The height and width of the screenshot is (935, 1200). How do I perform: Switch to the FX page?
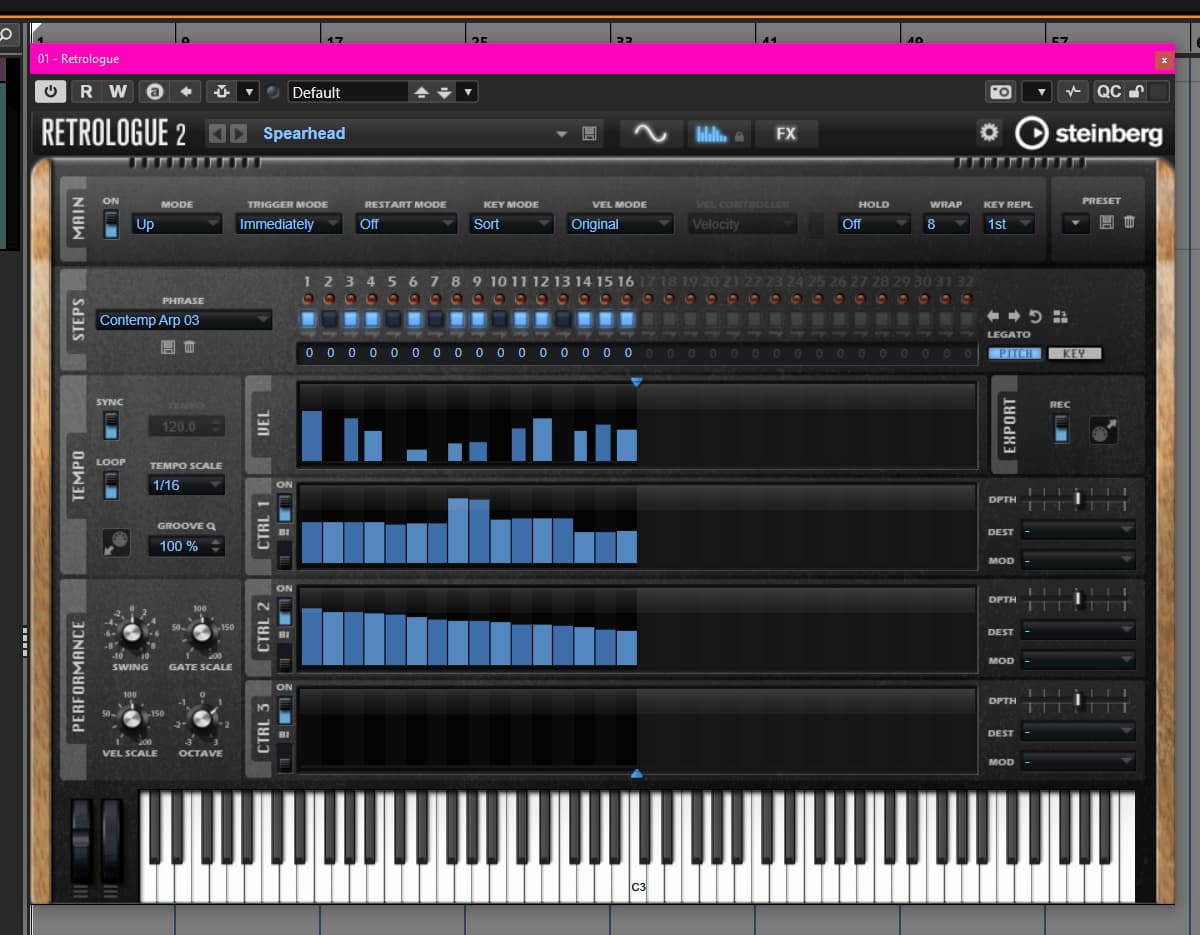[786, 133]
